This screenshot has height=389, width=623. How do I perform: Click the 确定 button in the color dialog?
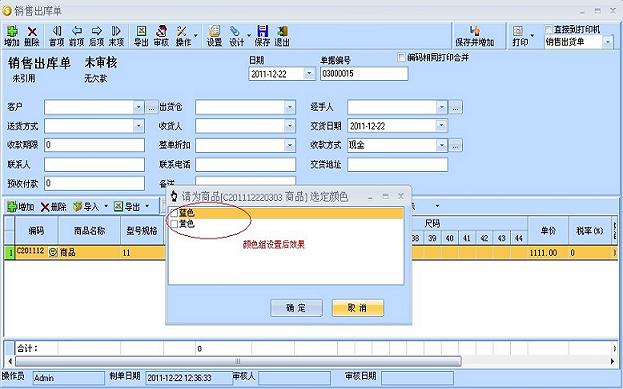[296, 308]
